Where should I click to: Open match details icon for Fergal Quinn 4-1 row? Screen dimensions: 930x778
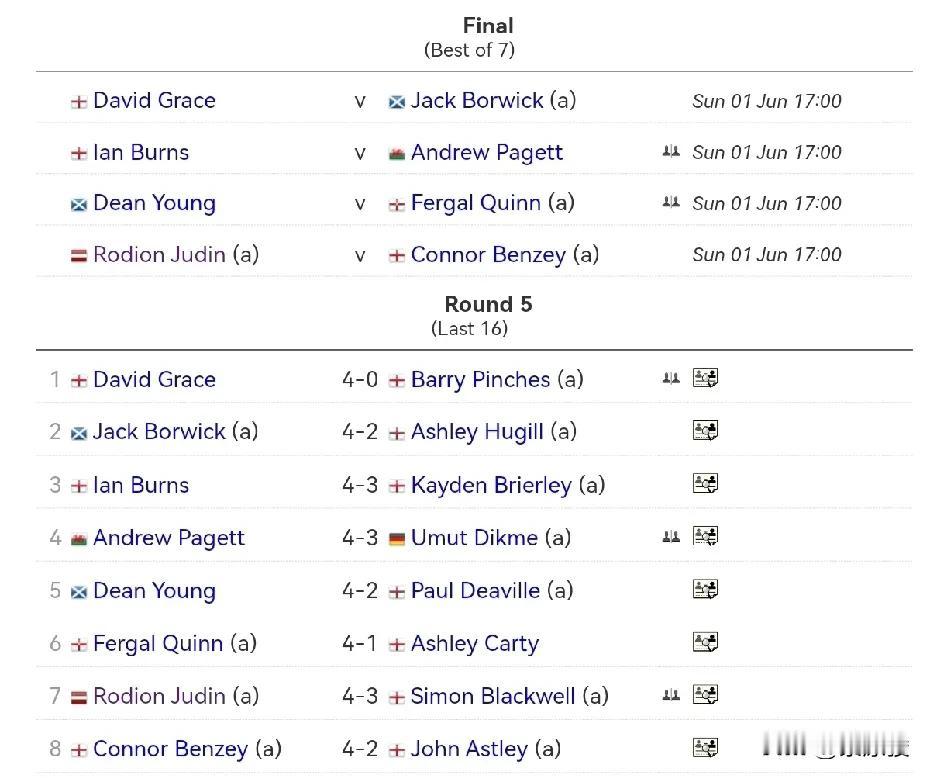[x=705, y=642]
